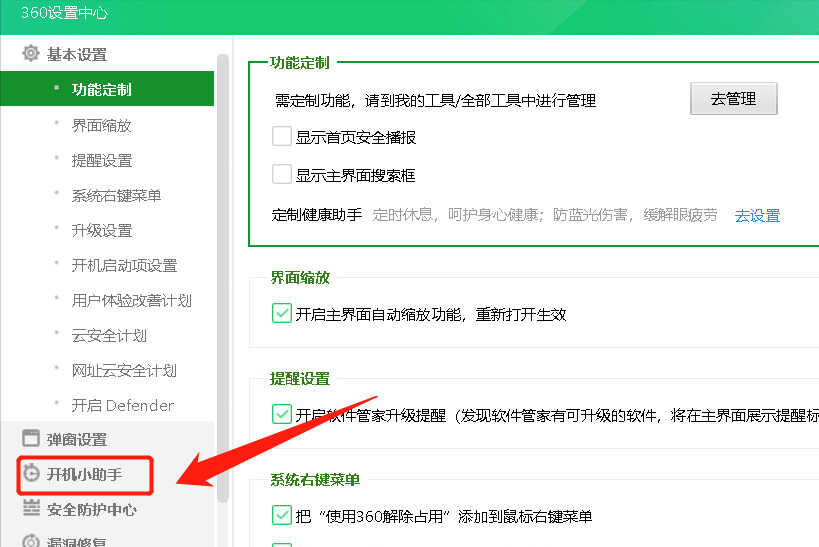Open 开机启动项设置 sidebar item
This screenshot has width=819, height=547.
coord(124,265)
